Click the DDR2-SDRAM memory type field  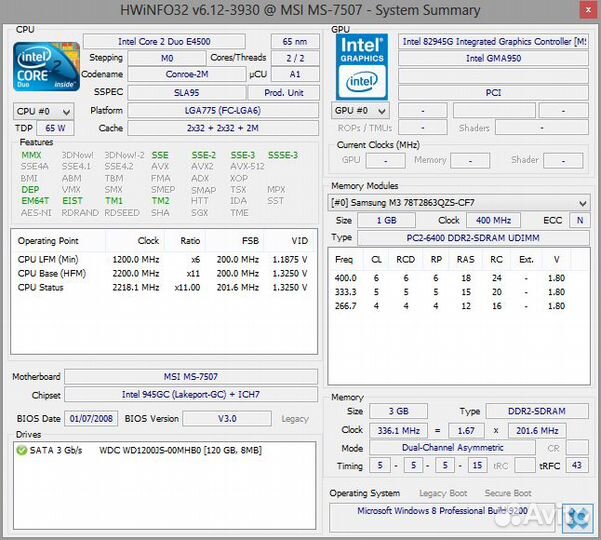tap(537, 411)
